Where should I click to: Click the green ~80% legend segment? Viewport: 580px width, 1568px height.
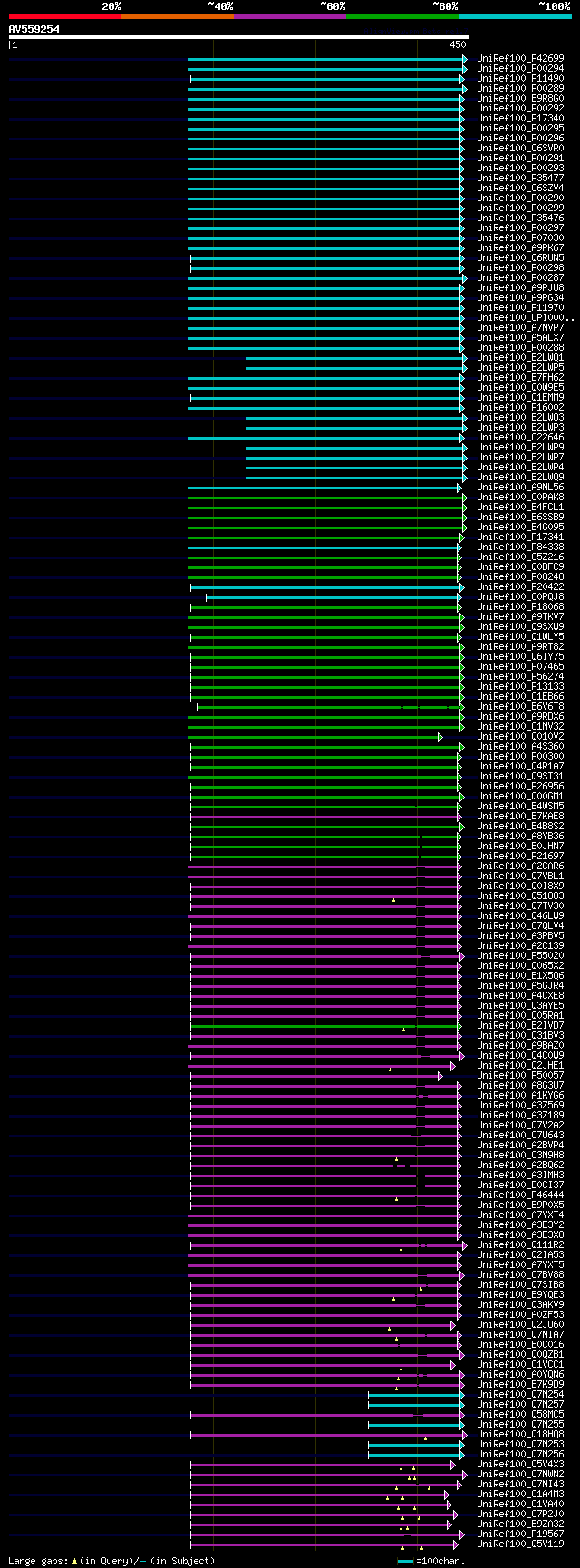(x=402, y=16)
